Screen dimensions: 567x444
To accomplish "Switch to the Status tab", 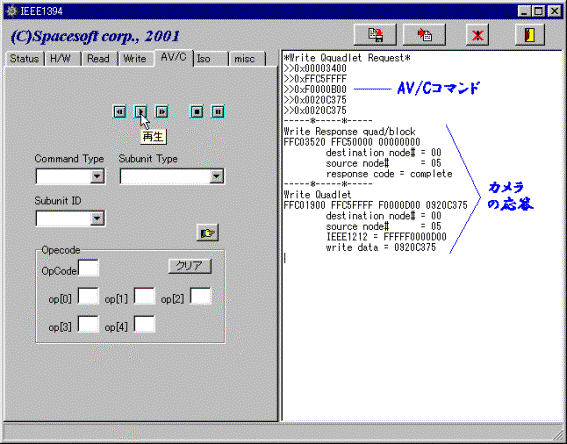I will pyautogui.click(x=24, y=59).
